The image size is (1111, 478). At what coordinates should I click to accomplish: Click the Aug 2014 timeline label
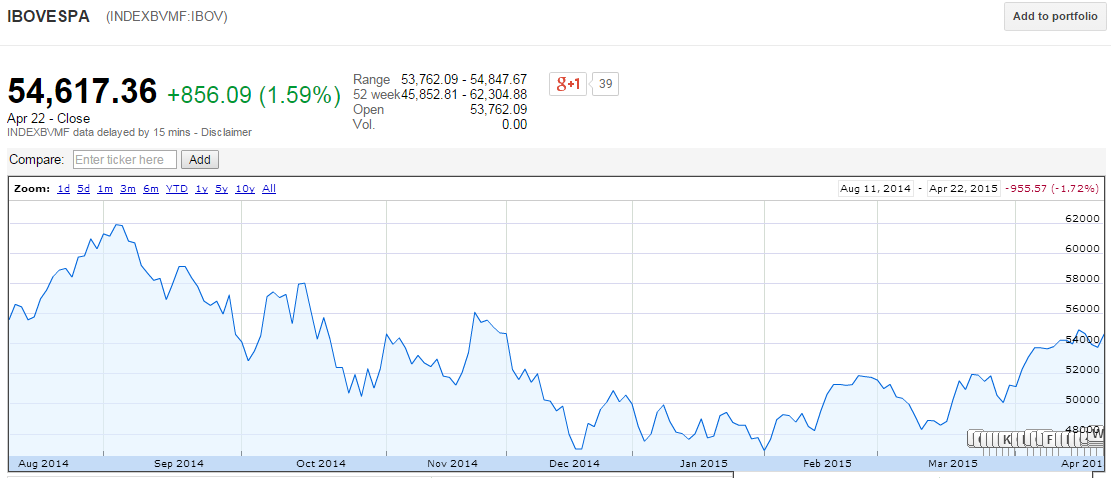coord(44,464)
